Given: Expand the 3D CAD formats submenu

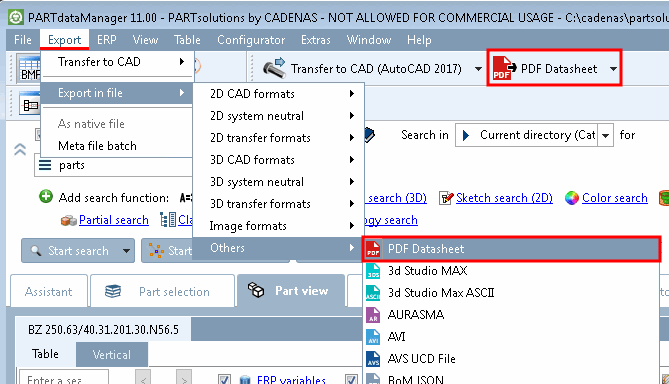Looking at the screenshot, I should pyautogui.click(x=352, y=160).
